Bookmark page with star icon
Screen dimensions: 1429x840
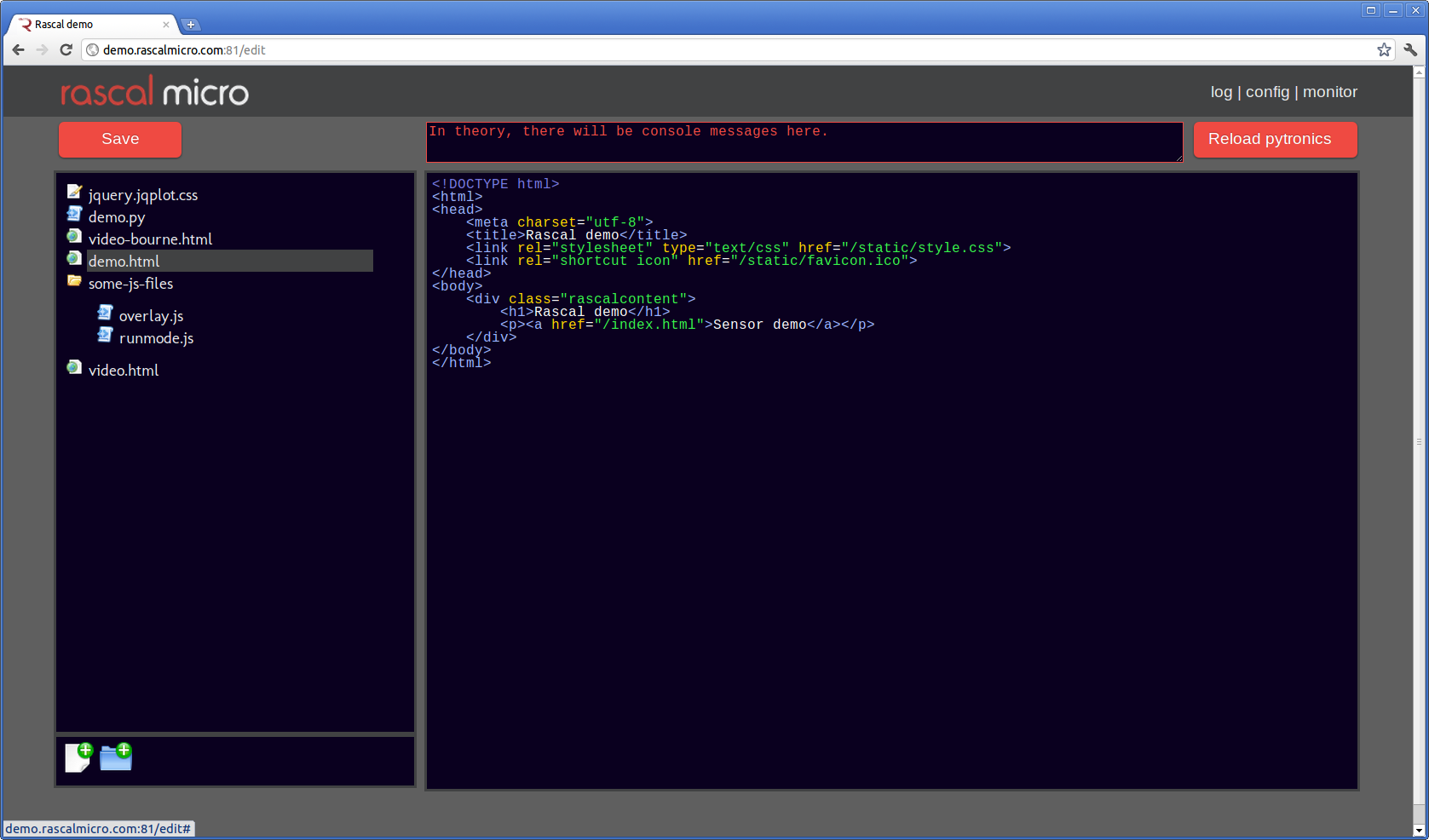[x=1384, y=50]
